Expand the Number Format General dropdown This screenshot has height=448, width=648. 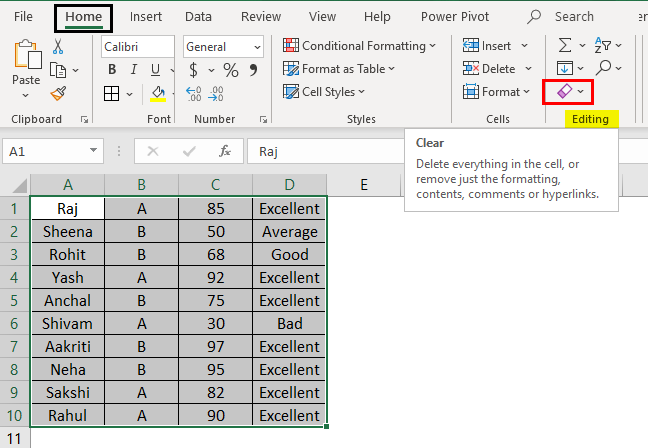pyautogui.click(x=257, y=47)
